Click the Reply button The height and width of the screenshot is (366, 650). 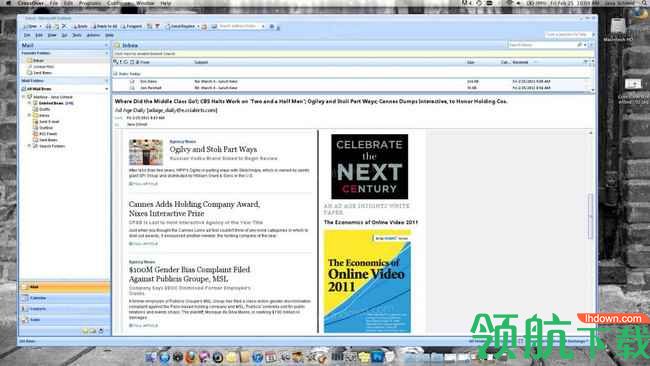(80, 26)
